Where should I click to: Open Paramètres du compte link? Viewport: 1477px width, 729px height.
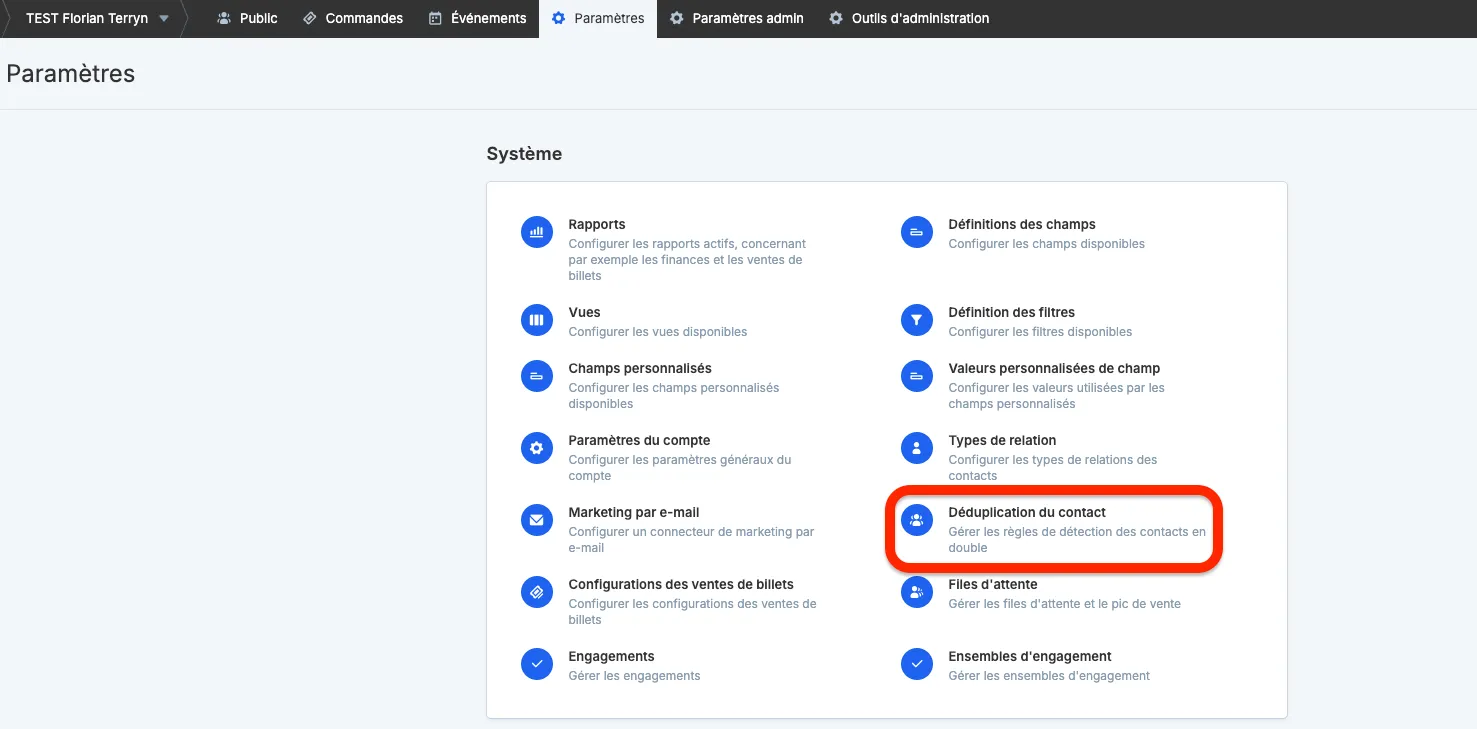[640, 441]
